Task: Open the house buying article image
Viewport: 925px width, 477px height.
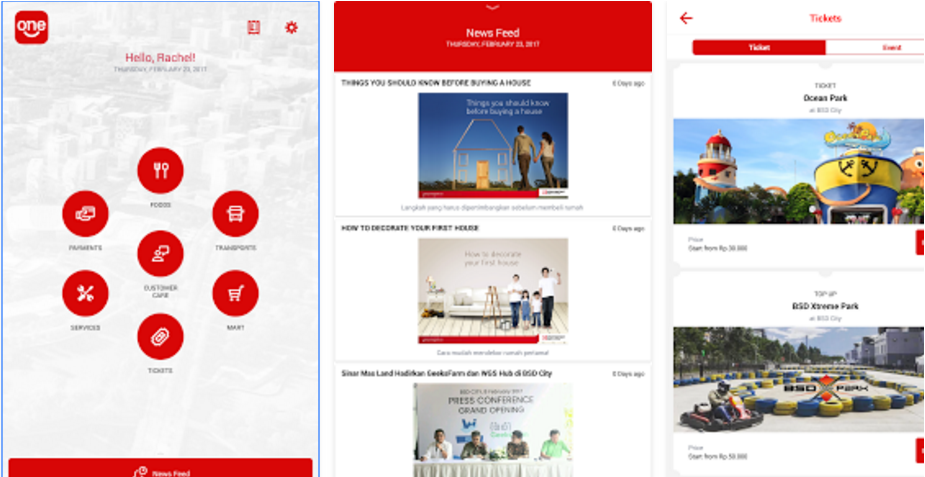Action: coord(493,145)
